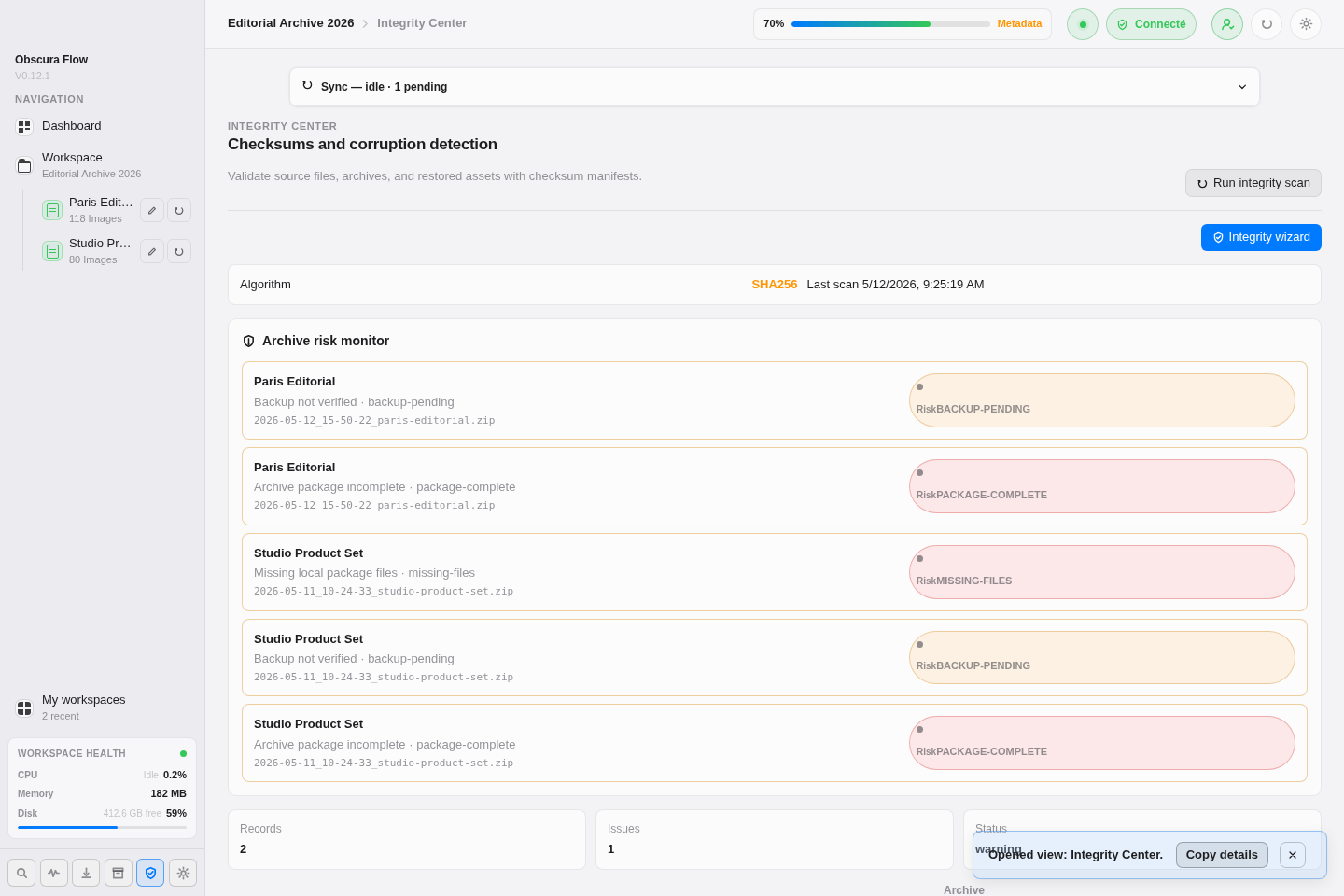The width and height of the screenshot is (1344, 896).
Task: Click the shield icon beside Archive risk monitor
Action: [x=248, y=342]
